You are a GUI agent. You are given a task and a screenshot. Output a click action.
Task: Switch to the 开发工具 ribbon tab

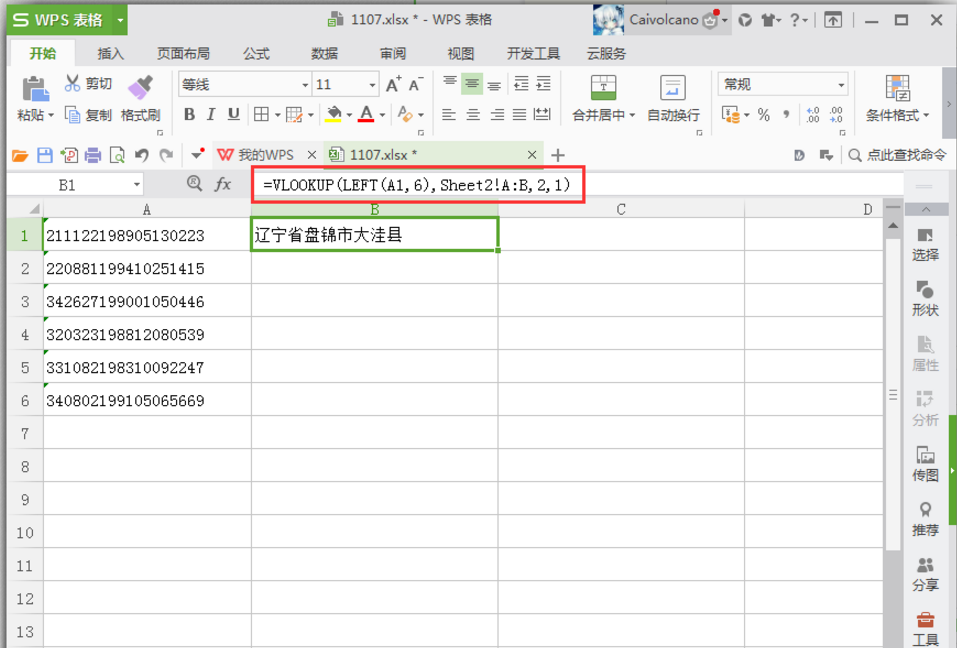[533, 54]
